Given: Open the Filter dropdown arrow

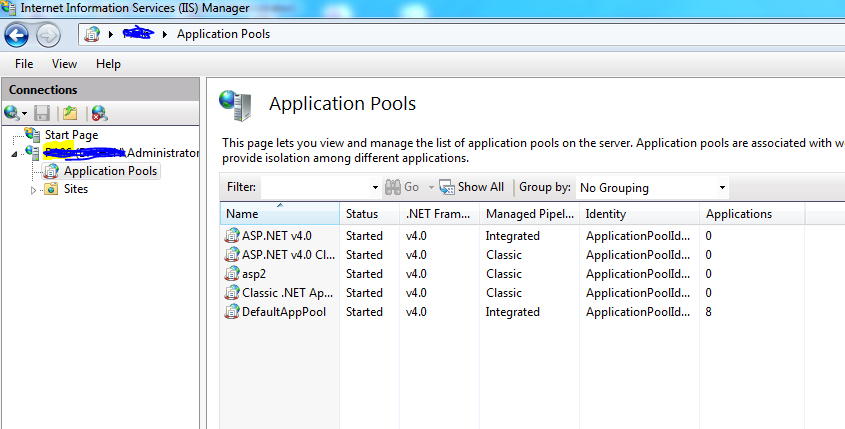Looking at the screenshot, I should pyautogui.click(x=375, y=188).
